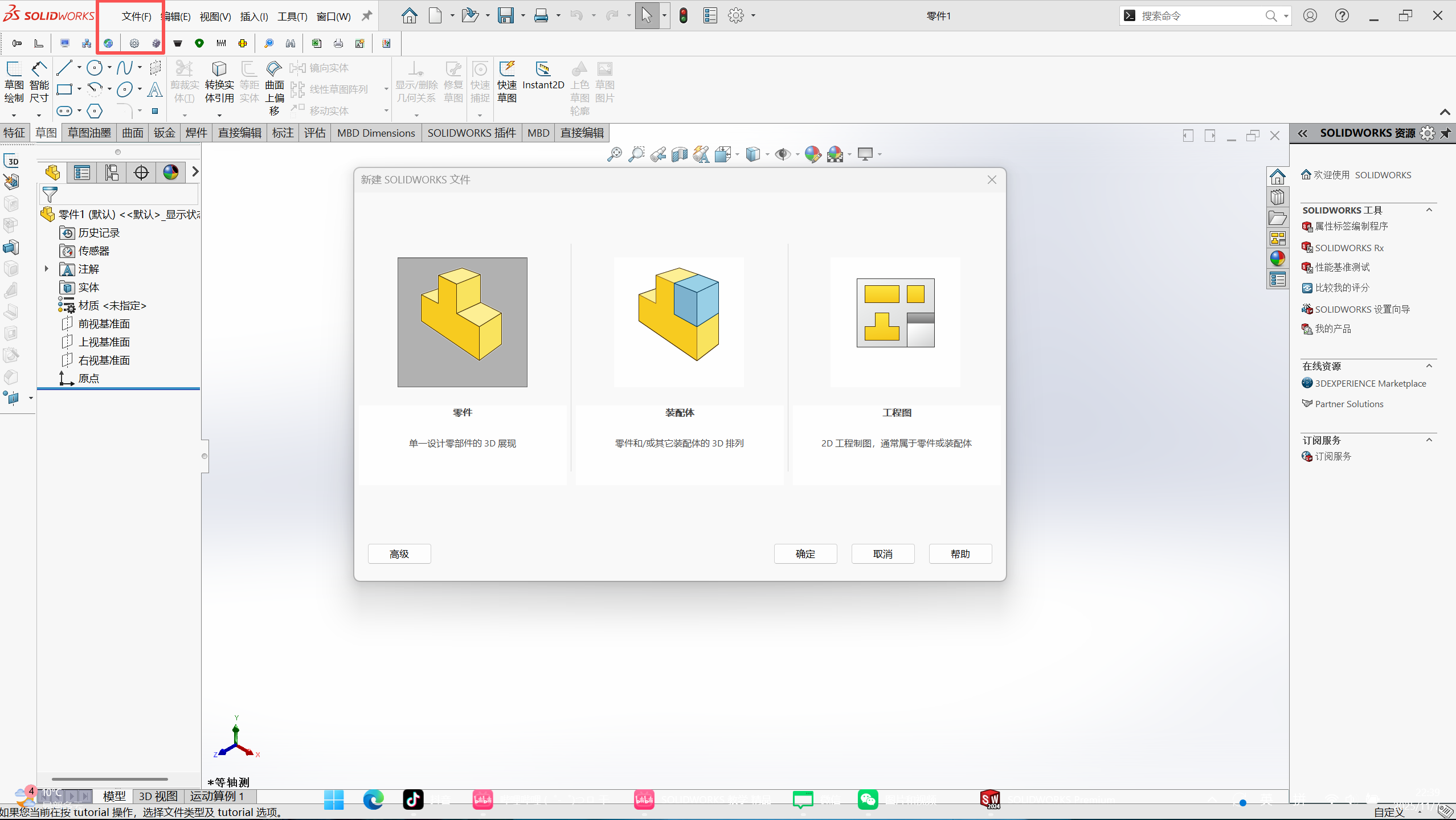The image size is (1456, 820).
Task: Pin the menu bar with pushpin
Action: 367,15
